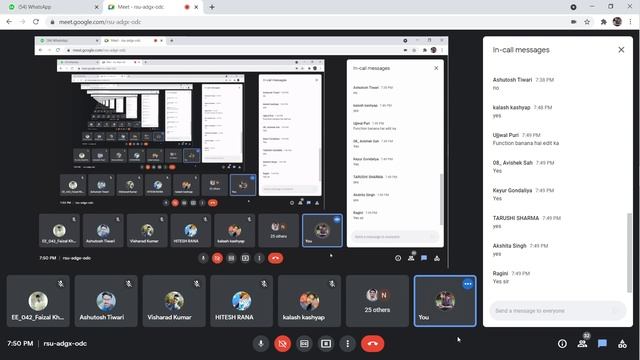Toggle captions in the bottom call bar
This screenshot has height=360, width=640.
tap(304, 344)
